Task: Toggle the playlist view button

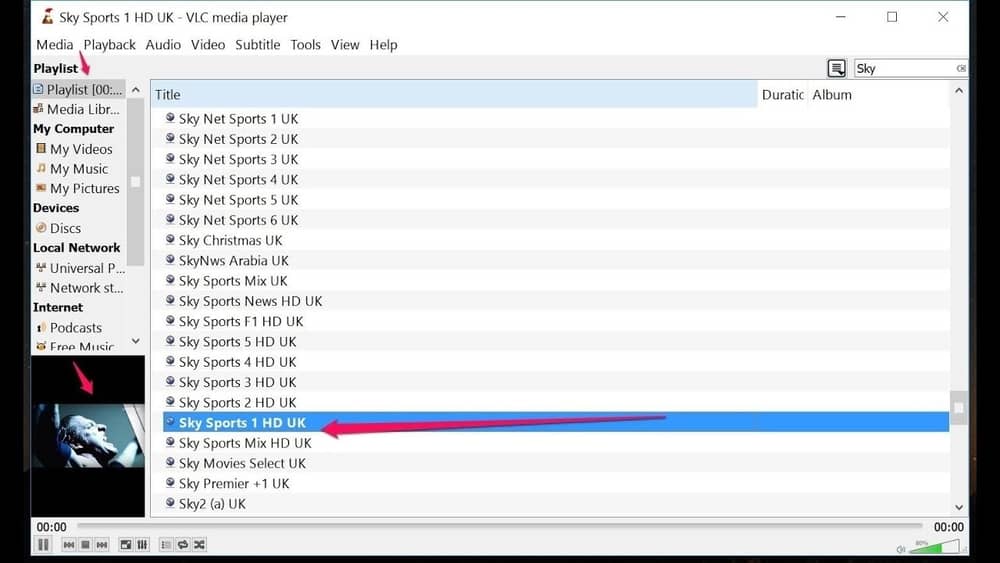Action: point(166,545)
